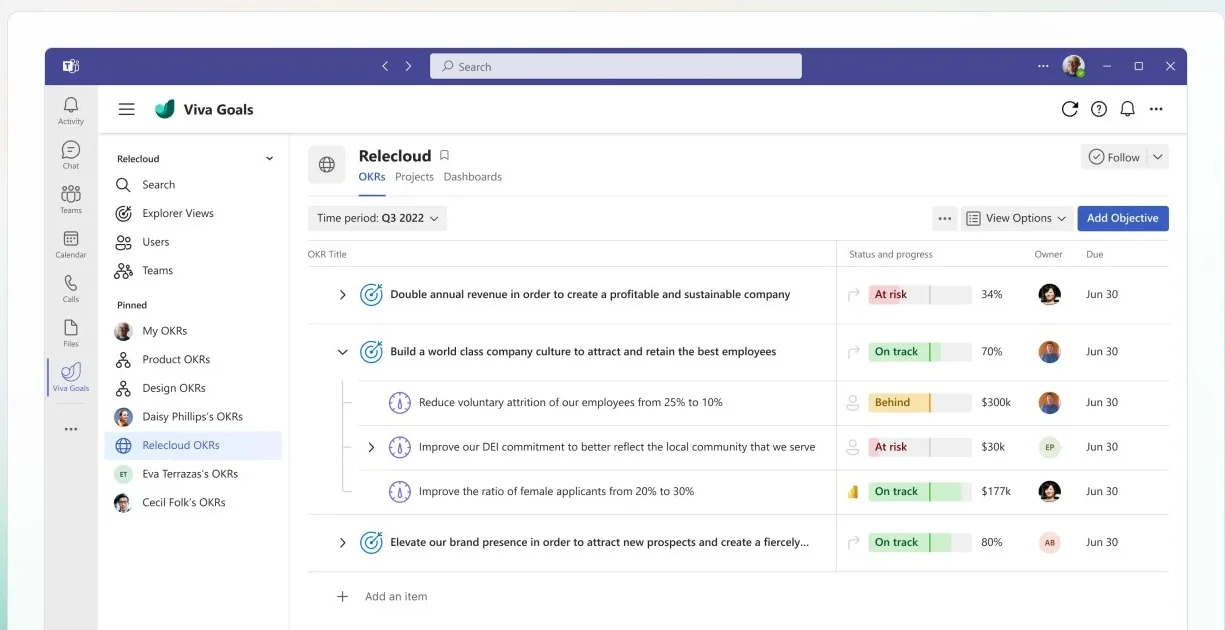The height and width of the screenshot is (630, 1225).
Task: Click the person icon in Improve DEI row
Action: 853,447
